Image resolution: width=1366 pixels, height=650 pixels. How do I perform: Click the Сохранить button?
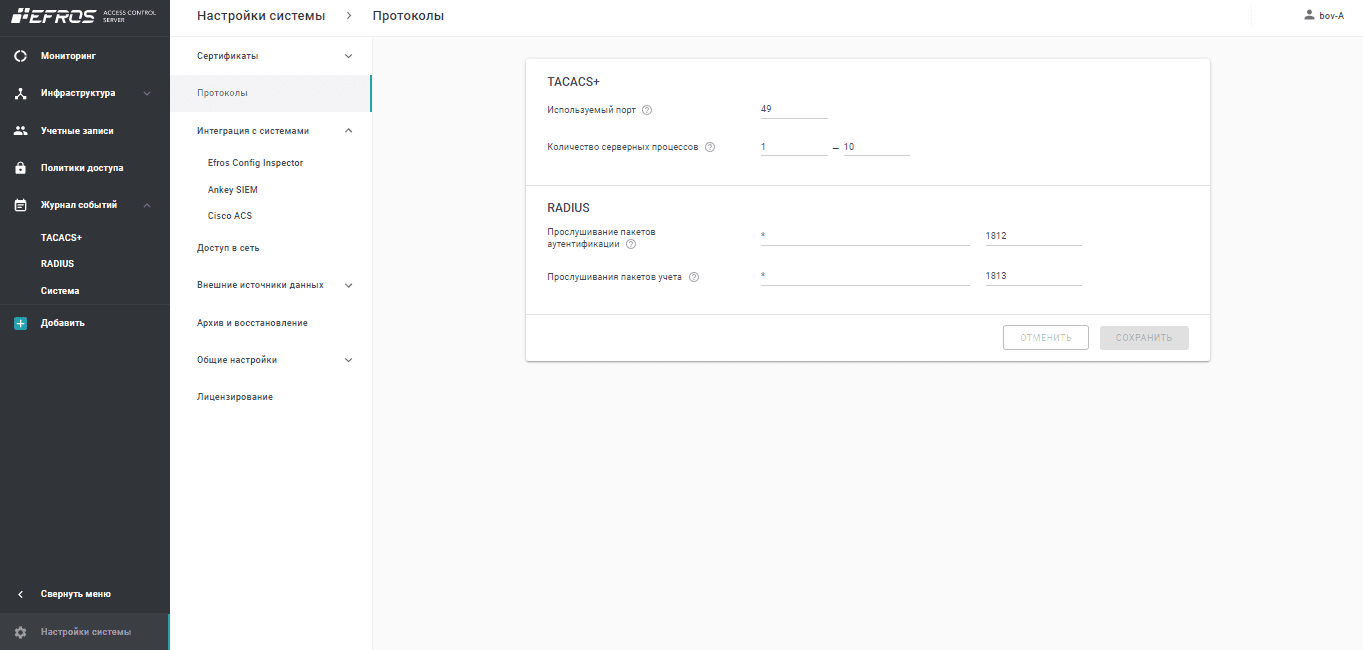pos(1144,338)
